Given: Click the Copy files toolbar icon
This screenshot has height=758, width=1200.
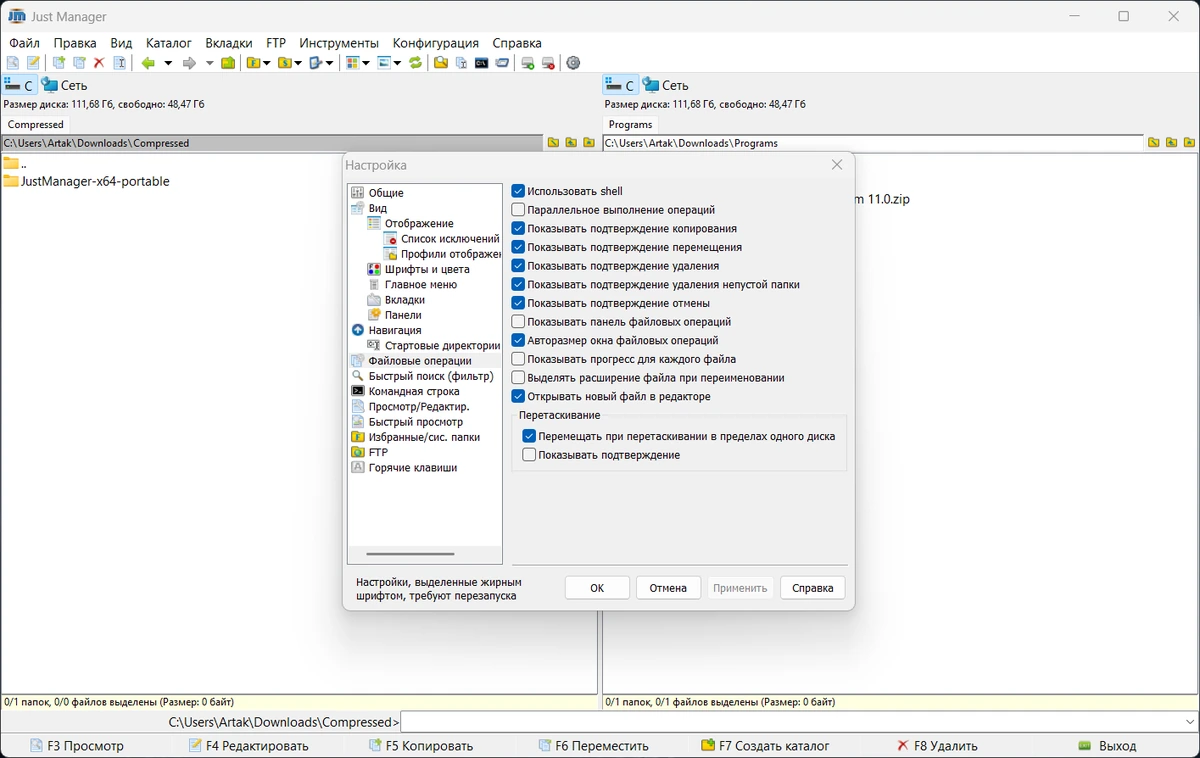Looking at the screenshot, I should (x=59, y=63).
